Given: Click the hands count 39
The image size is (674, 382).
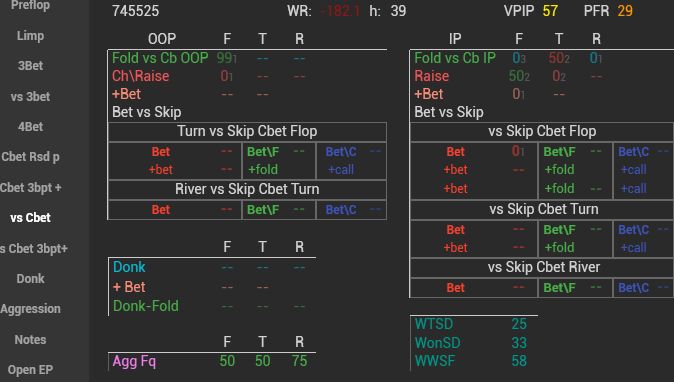Looking at the screenshot, I should 398,11.
